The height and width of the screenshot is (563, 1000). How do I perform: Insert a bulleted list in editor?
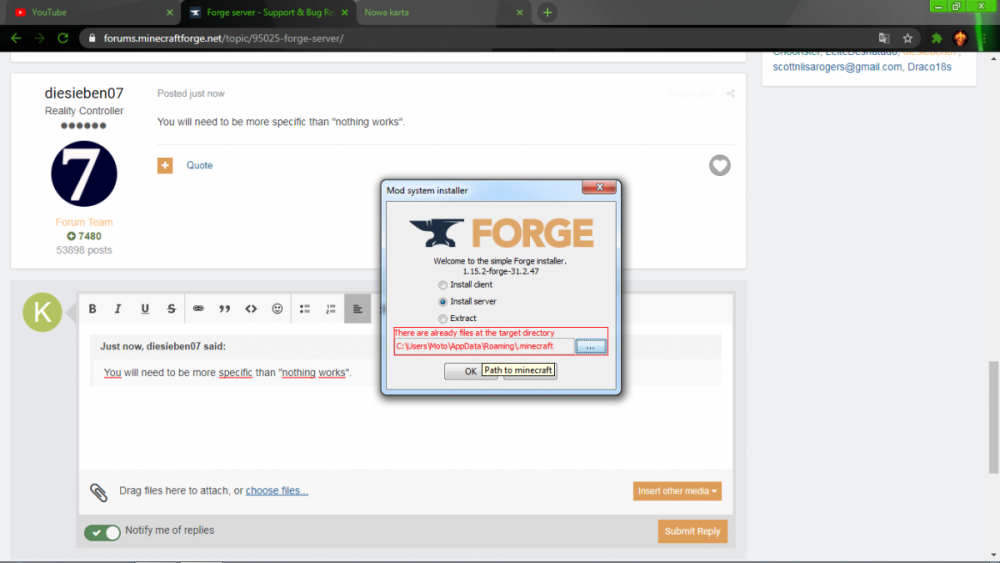pyautogui.click(x=305, y=309)
